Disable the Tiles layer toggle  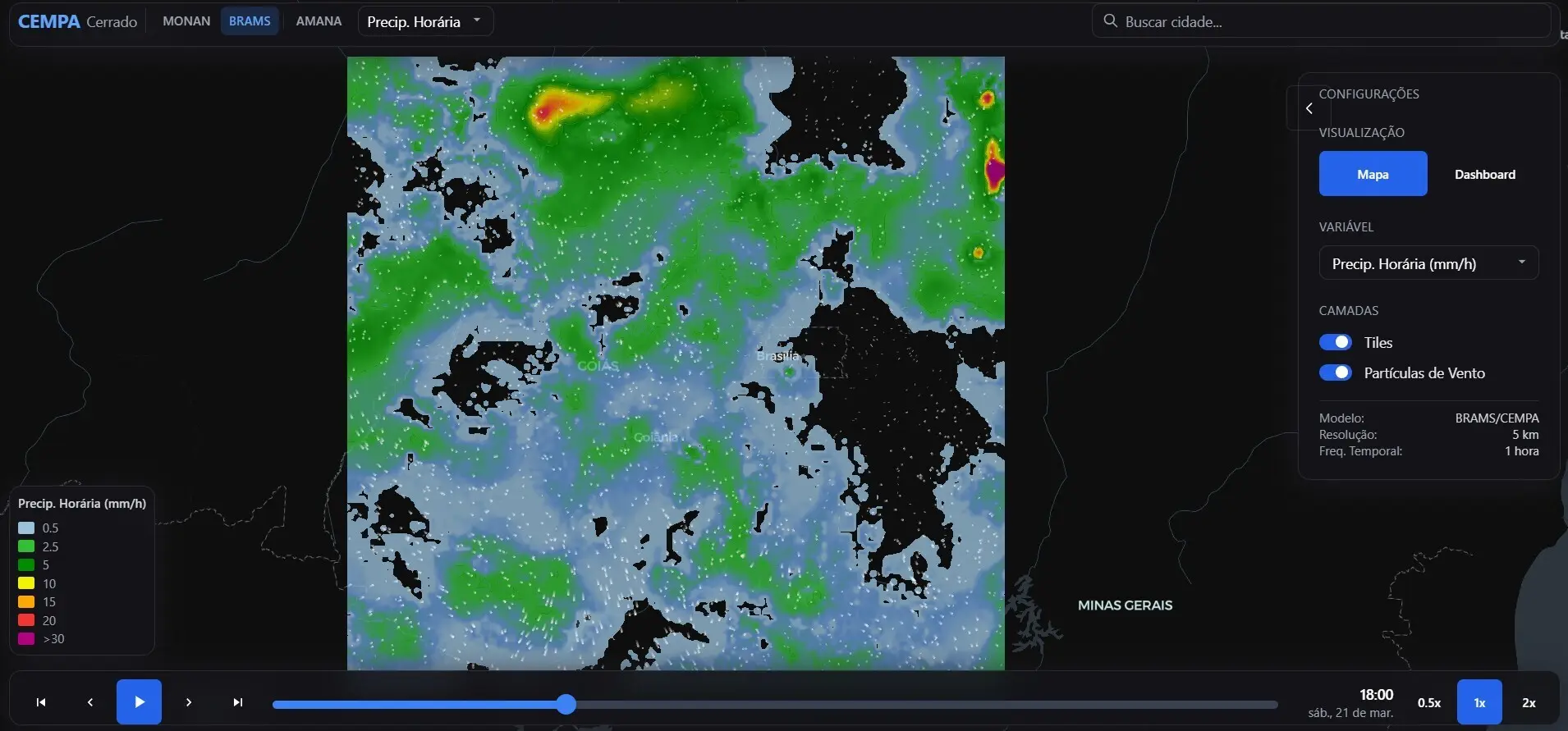coord(1335,342)
